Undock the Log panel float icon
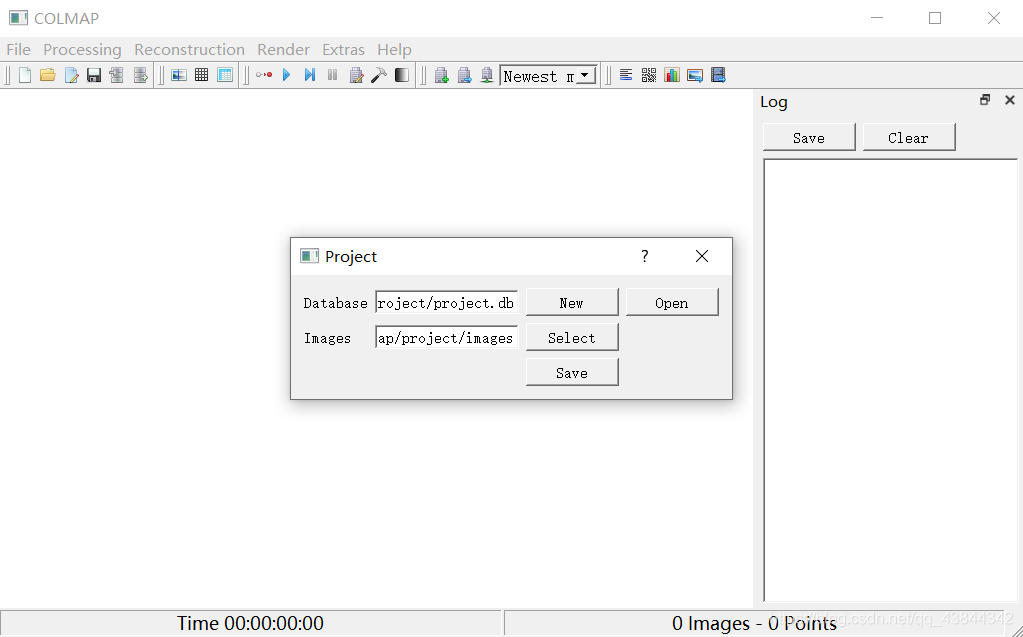This screenshot has width=1023, height=637. pyautogui.click(x=985, y=100)
